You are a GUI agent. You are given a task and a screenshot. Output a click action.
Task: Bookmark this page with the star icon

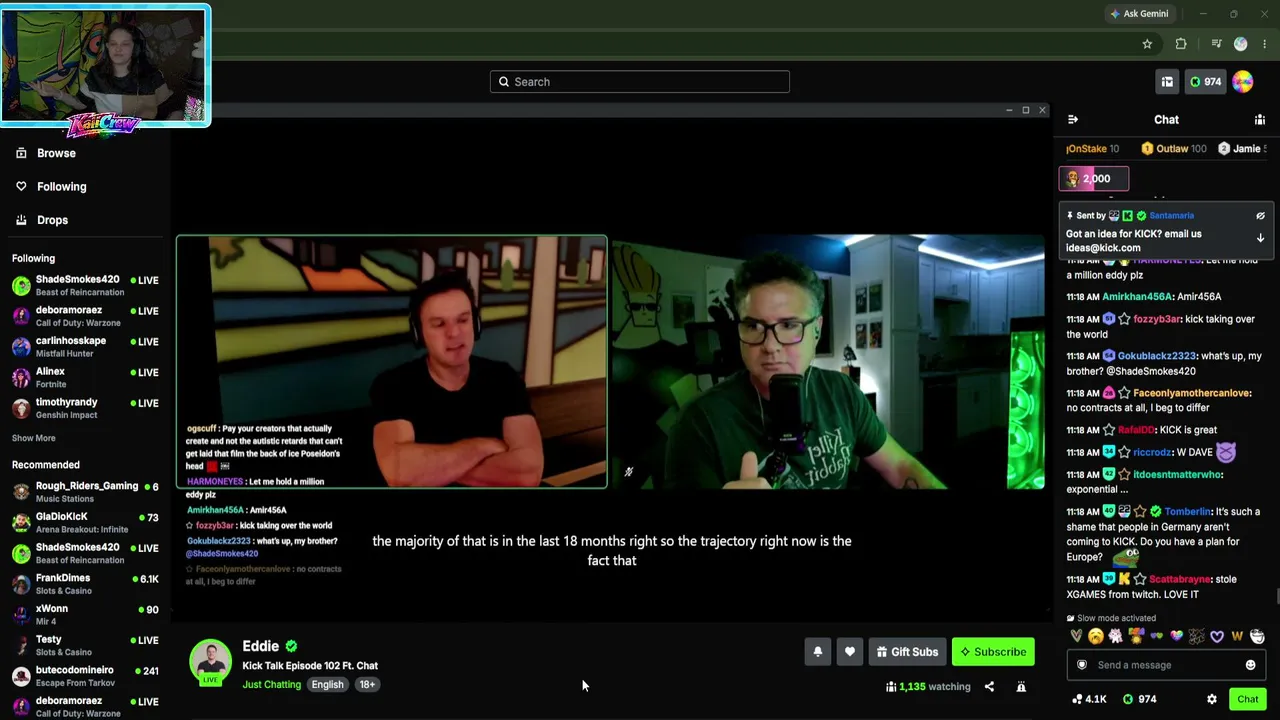click(x=1147, y=44)
